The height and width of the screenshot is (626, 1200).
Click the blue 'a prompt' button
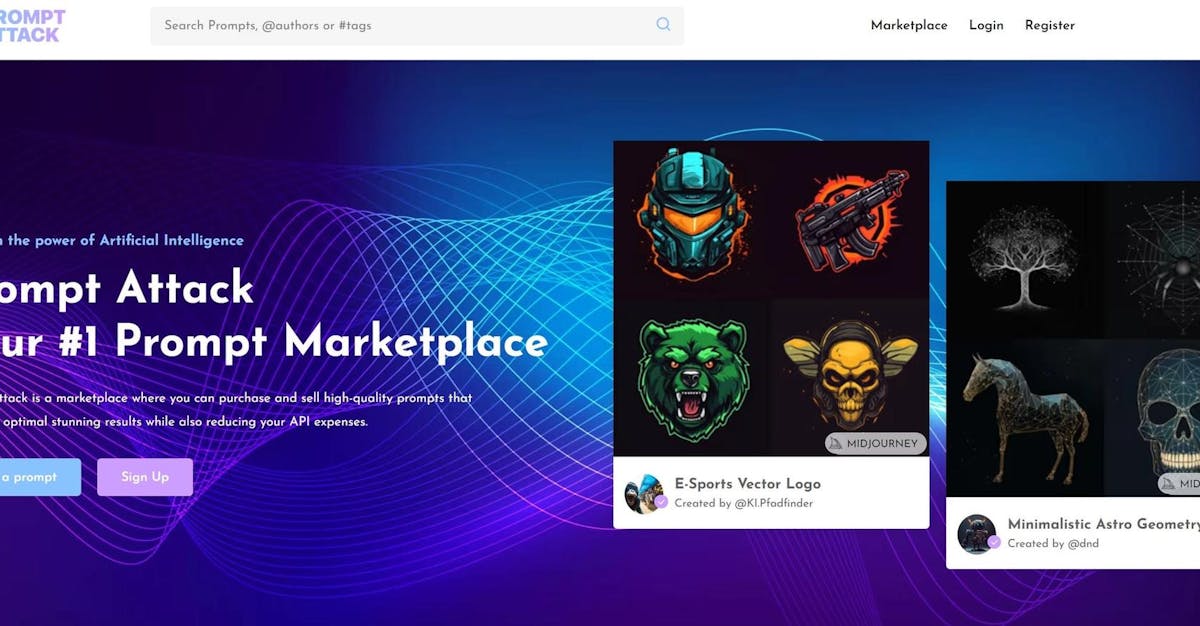point(40,477)
